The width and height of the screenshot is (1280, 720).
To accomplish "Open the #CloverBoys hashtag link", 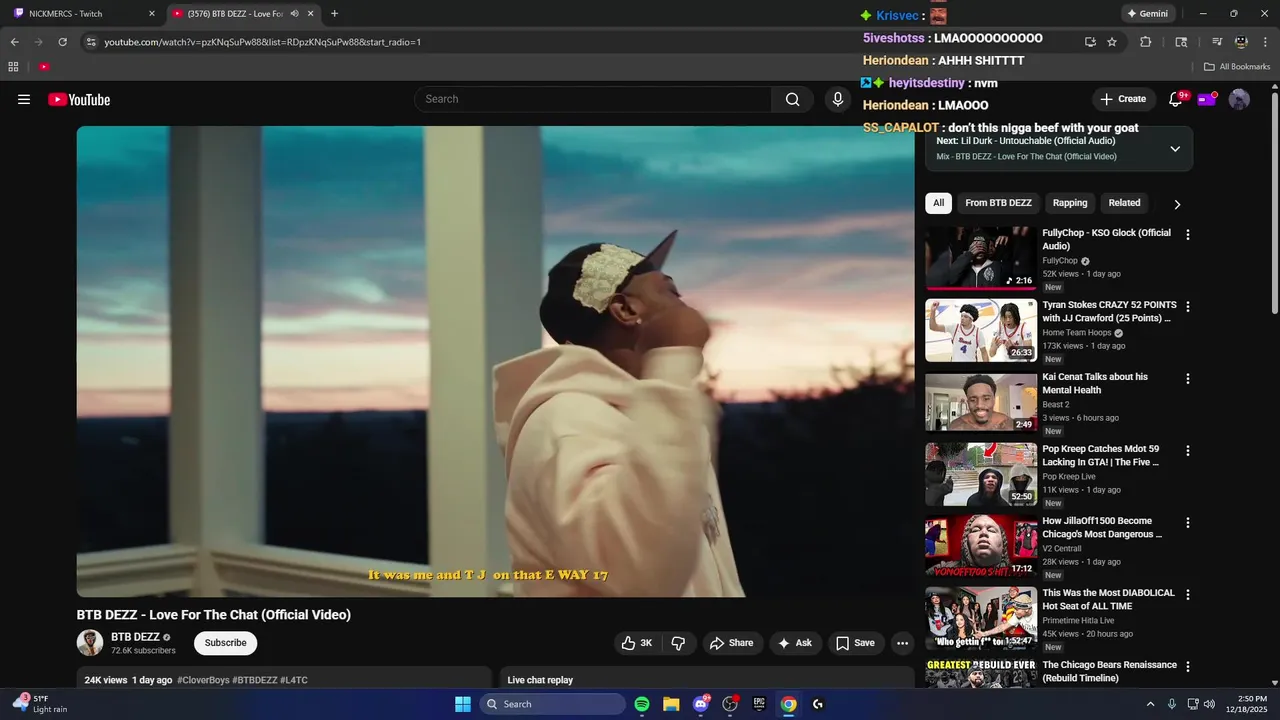I will pyautogui.click(x=204, y=680).
